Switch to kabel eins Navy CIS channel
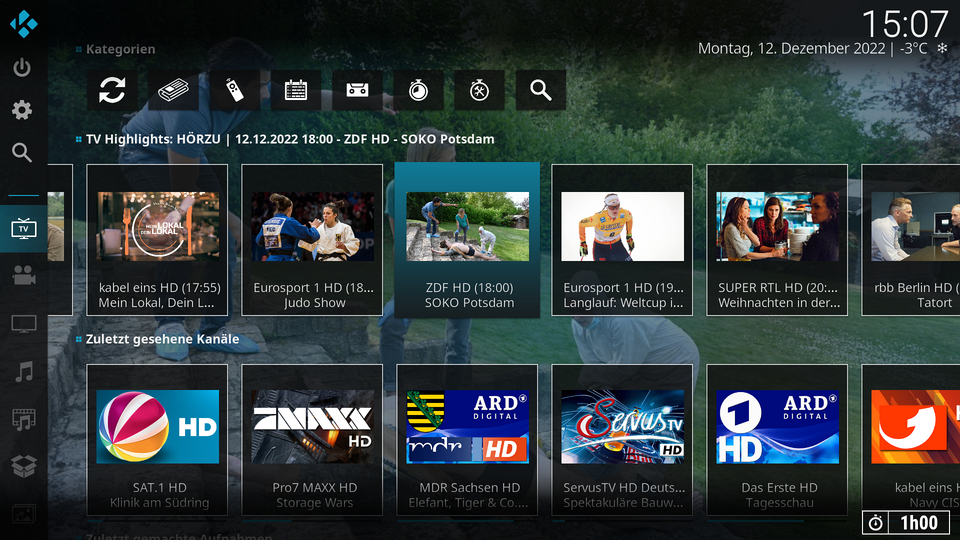Screen dimensions: 960x540 point(911,440)
